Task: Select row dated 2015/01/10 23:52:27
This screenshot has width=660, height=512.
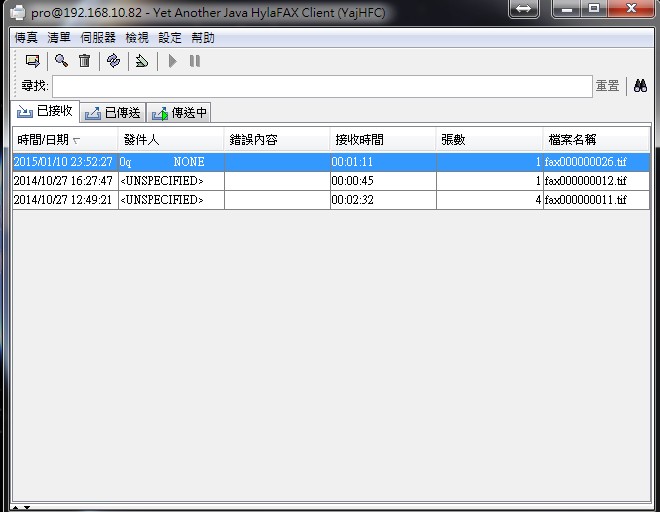Action: point(331,162)
